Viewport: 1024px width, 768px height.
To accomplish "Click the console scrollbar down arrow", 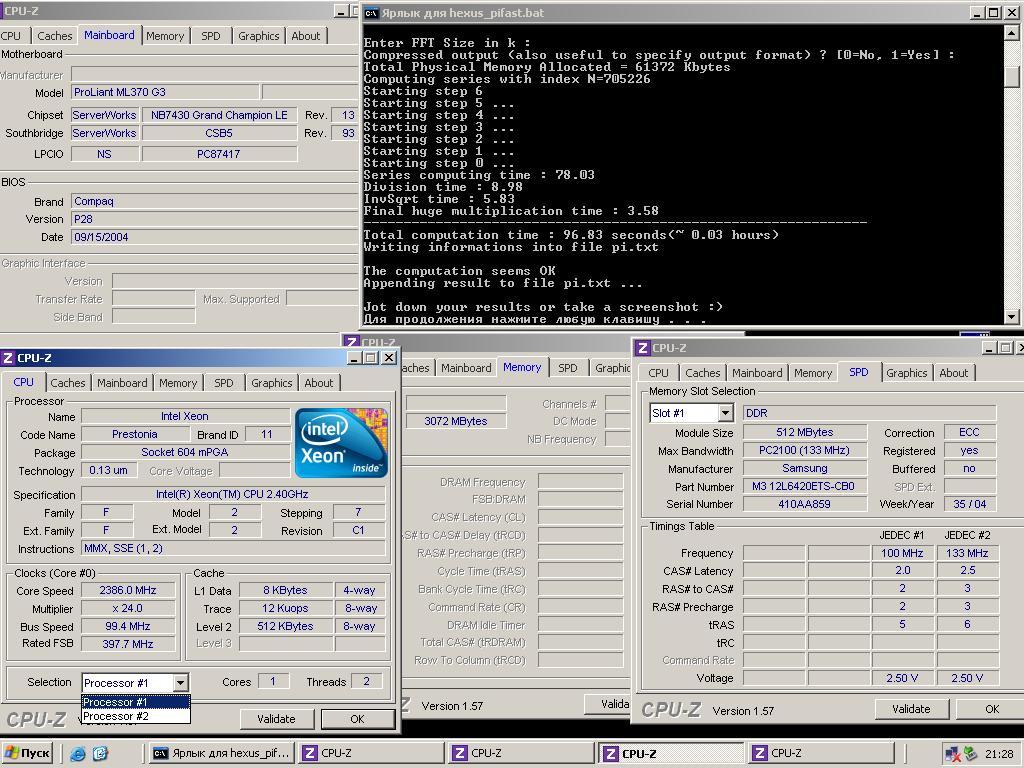I will (1012, 317).
